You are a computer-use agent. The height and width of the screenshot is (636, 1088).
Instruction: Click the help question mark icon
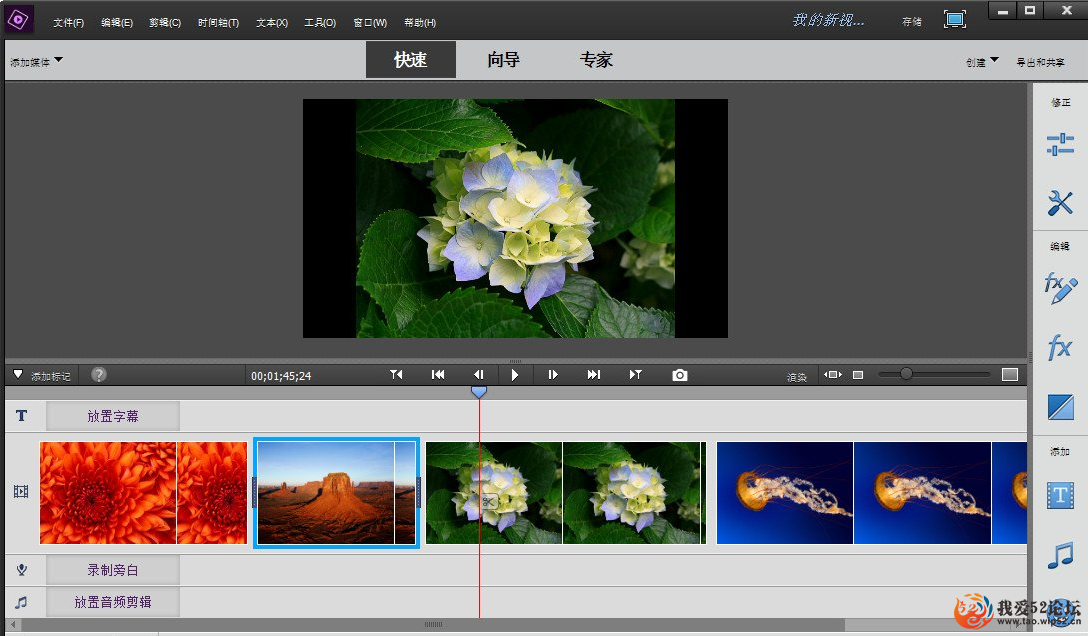point(99,375)
